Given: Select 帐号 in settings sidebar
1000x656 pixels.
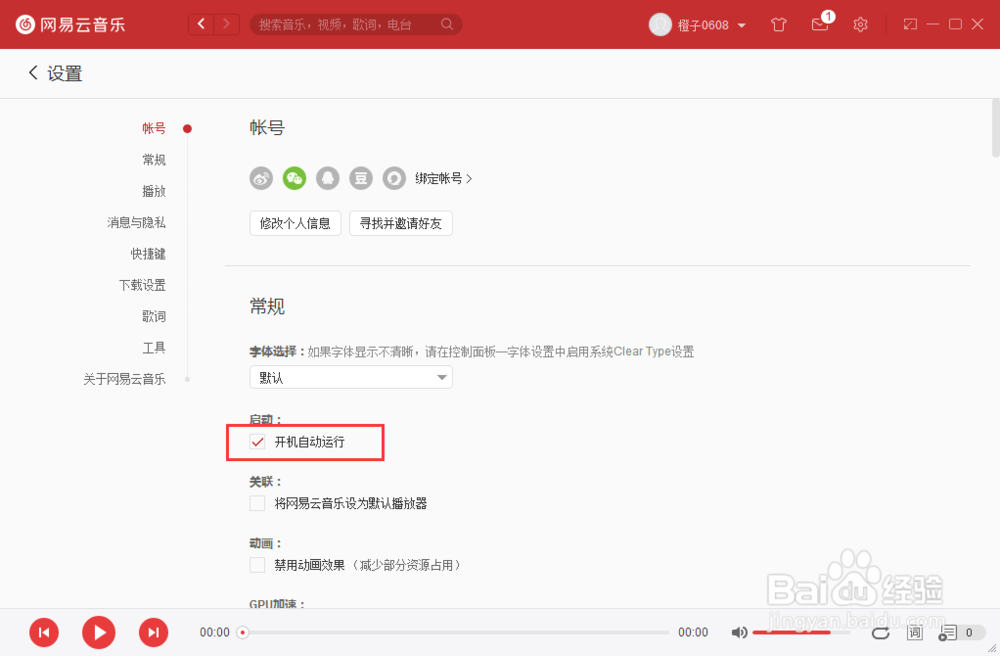Looking at the screenshot, I should click(x=154, y=128).
